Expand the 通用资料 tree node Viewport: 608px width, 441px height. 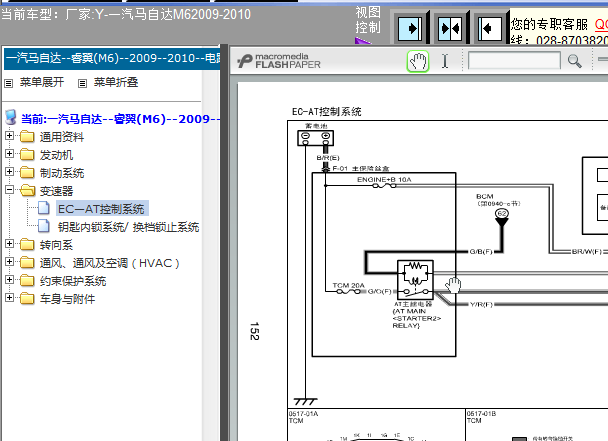tap(10, 136)
